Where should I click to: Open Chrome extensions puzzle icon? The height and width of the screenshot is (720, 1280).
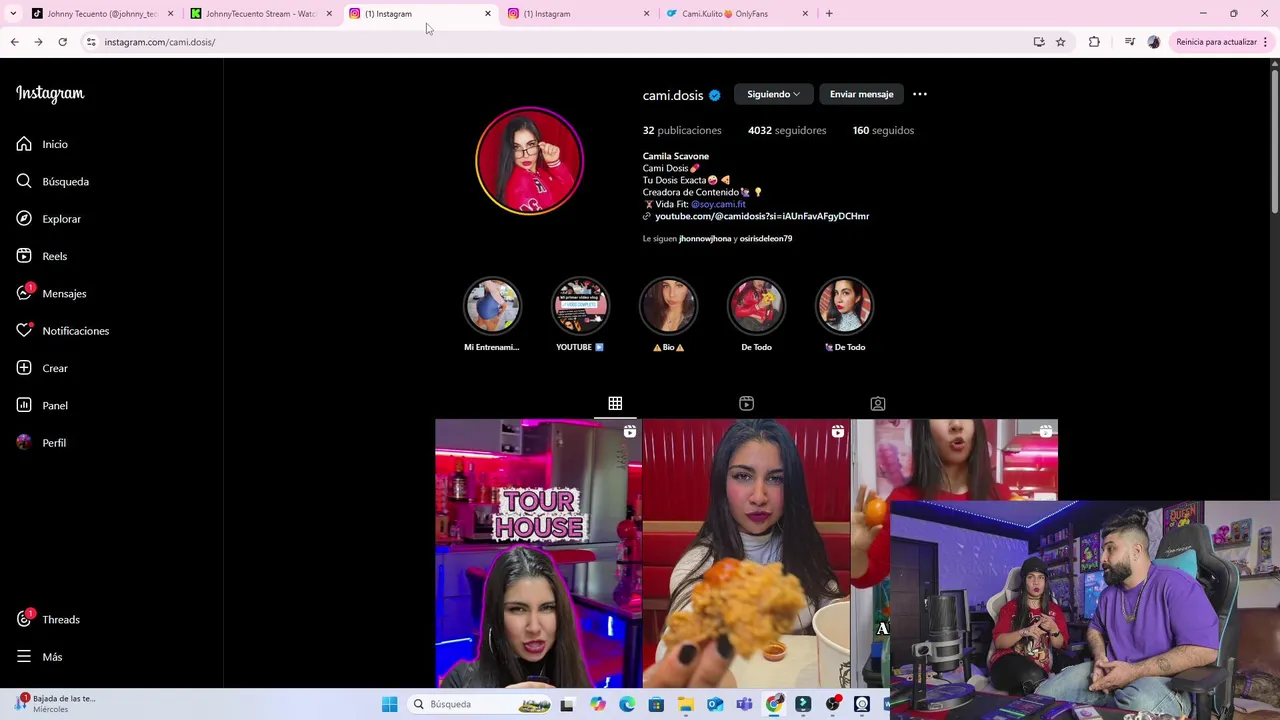(x=1094, y=42)
